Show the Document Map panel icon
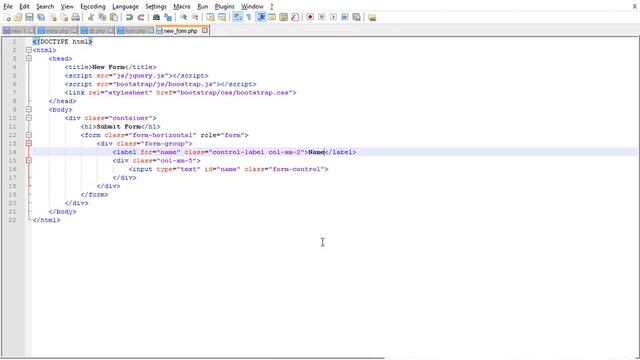 [283, 17]
